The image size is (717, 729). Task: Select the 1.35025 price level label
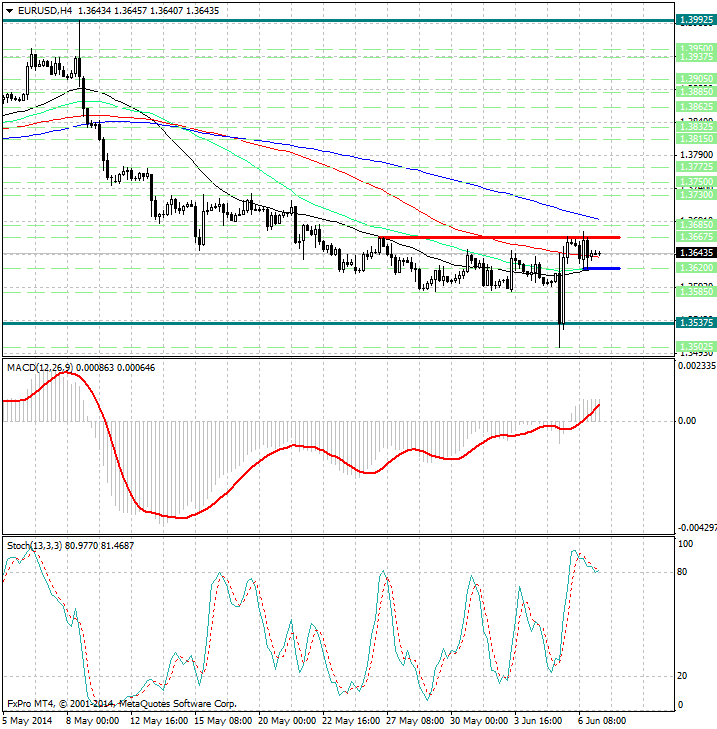pyautogui.click(x=696, y=346)
